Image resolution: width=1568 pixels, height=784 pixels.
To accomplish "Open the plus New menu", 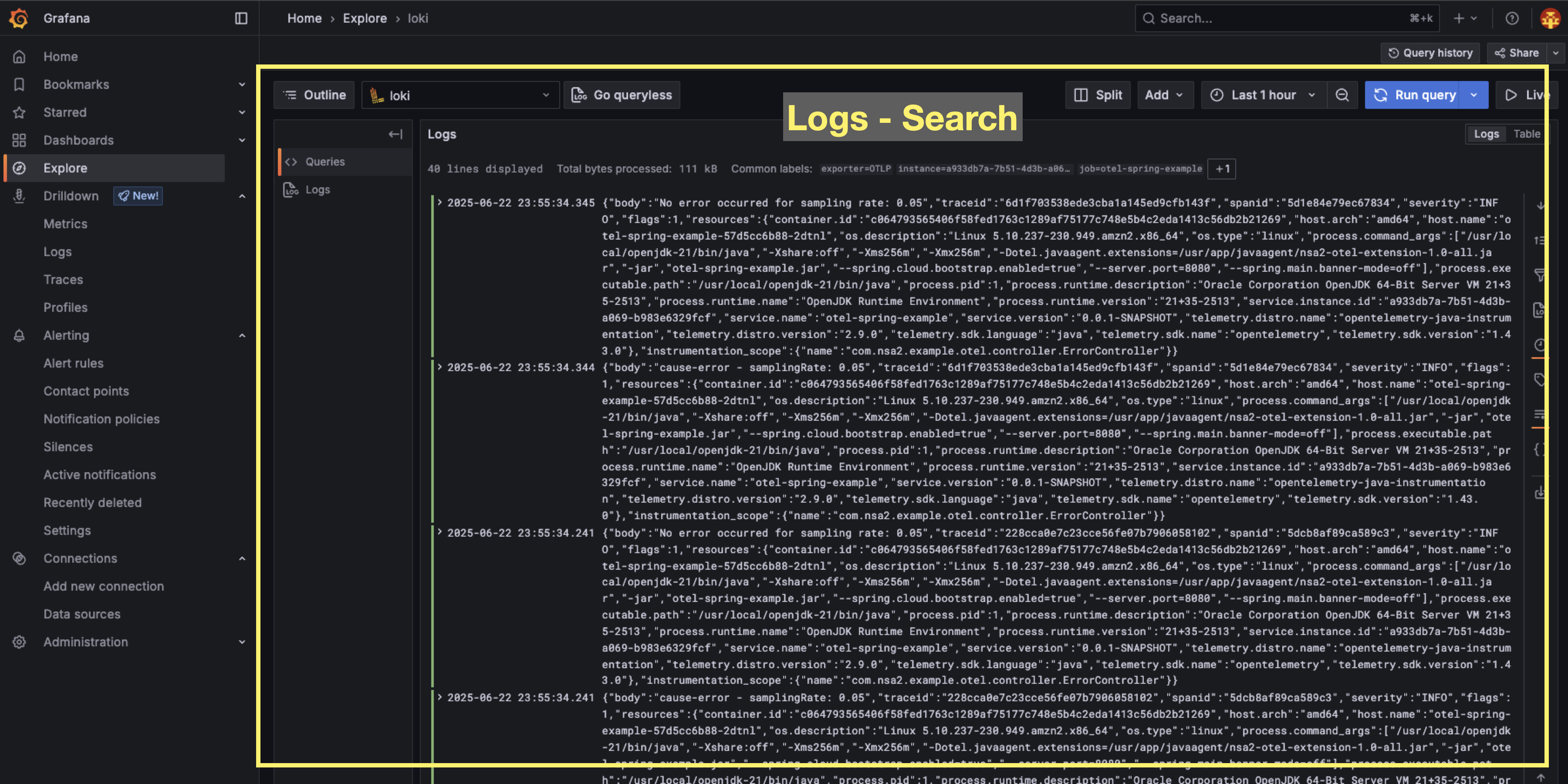I will click(1465, 18).
